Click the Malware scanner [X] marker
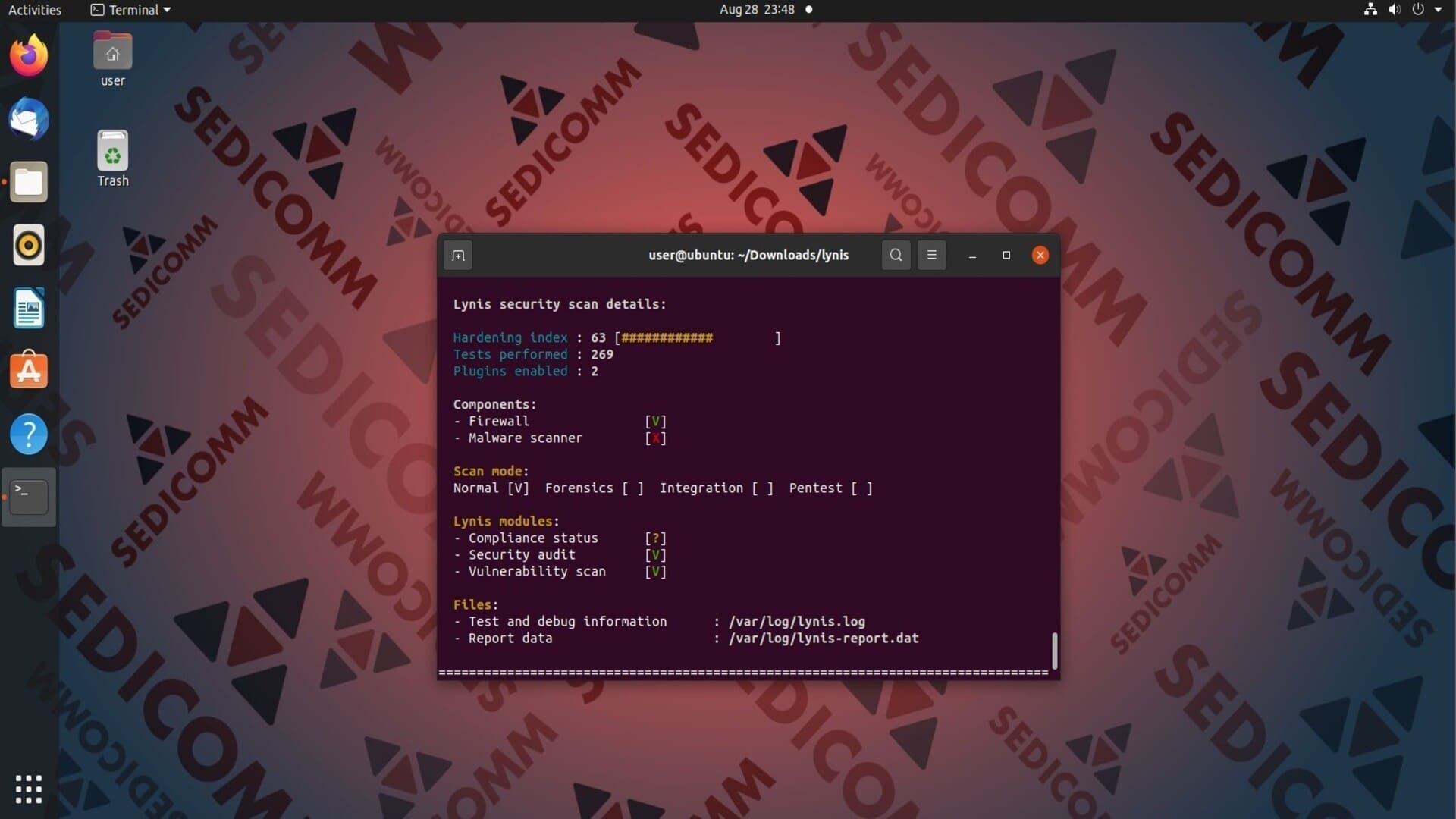Screen dimensions: 1456x819 click(655, 438)
